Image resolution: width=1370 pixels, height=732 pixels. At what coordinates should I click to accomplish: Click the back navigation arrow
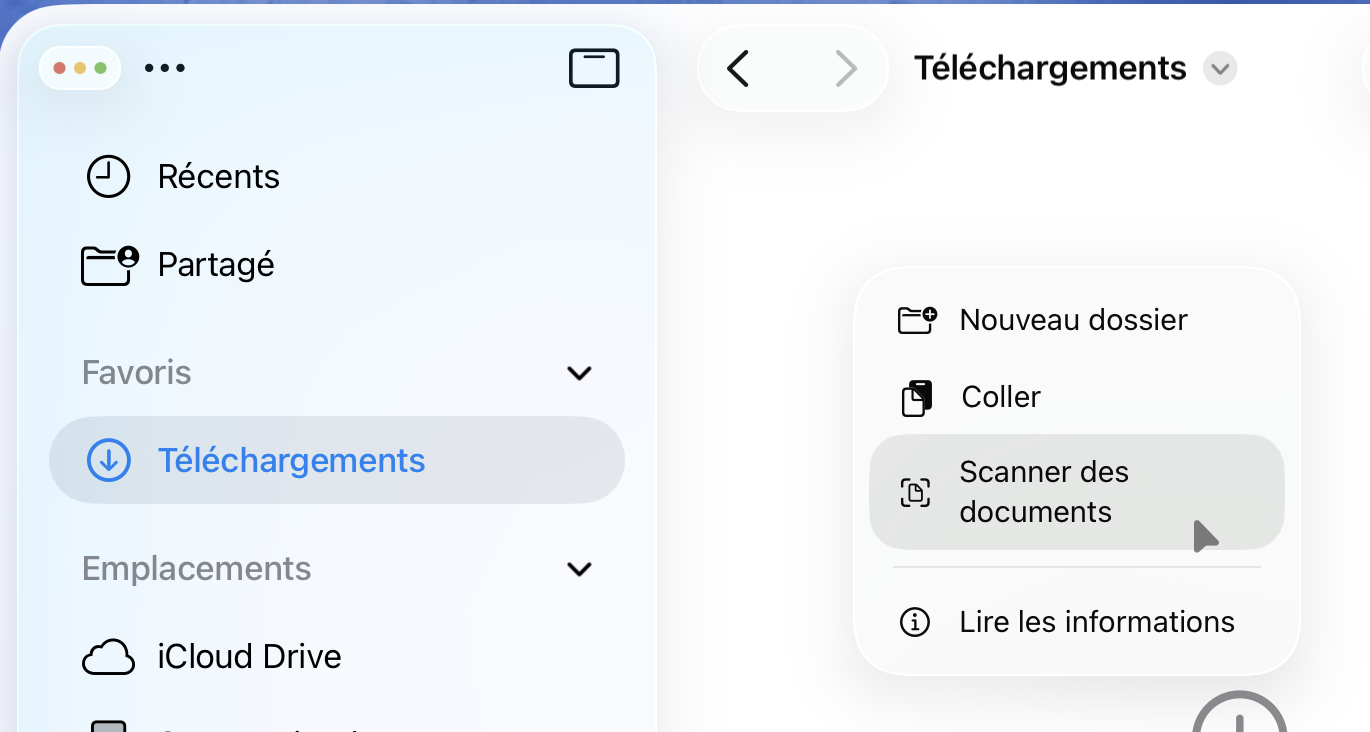738,68
